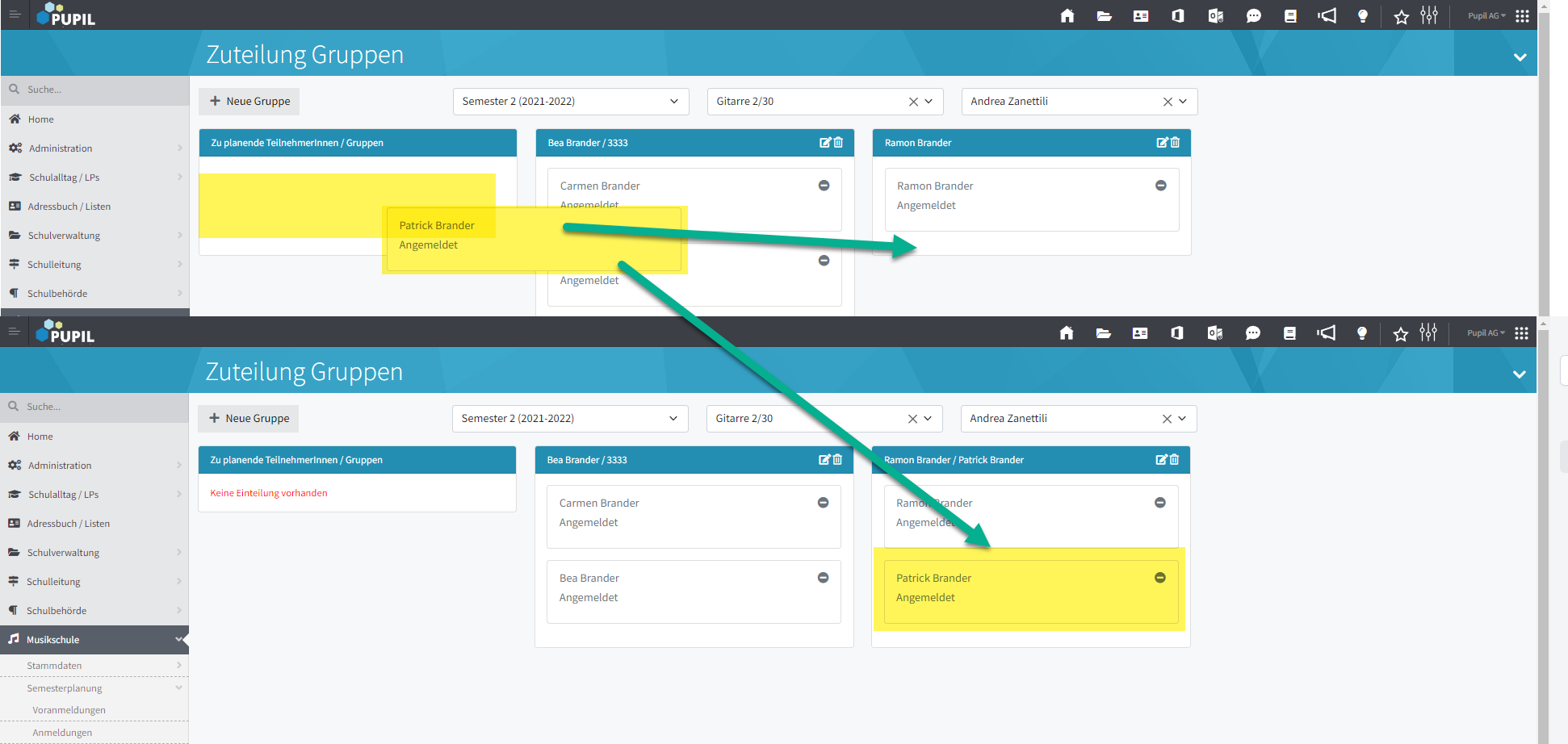1568x744 pixels.
Task: Remove Ramon Brander from the group in the upper screenshot
Action: click(x=1160, y=186)
